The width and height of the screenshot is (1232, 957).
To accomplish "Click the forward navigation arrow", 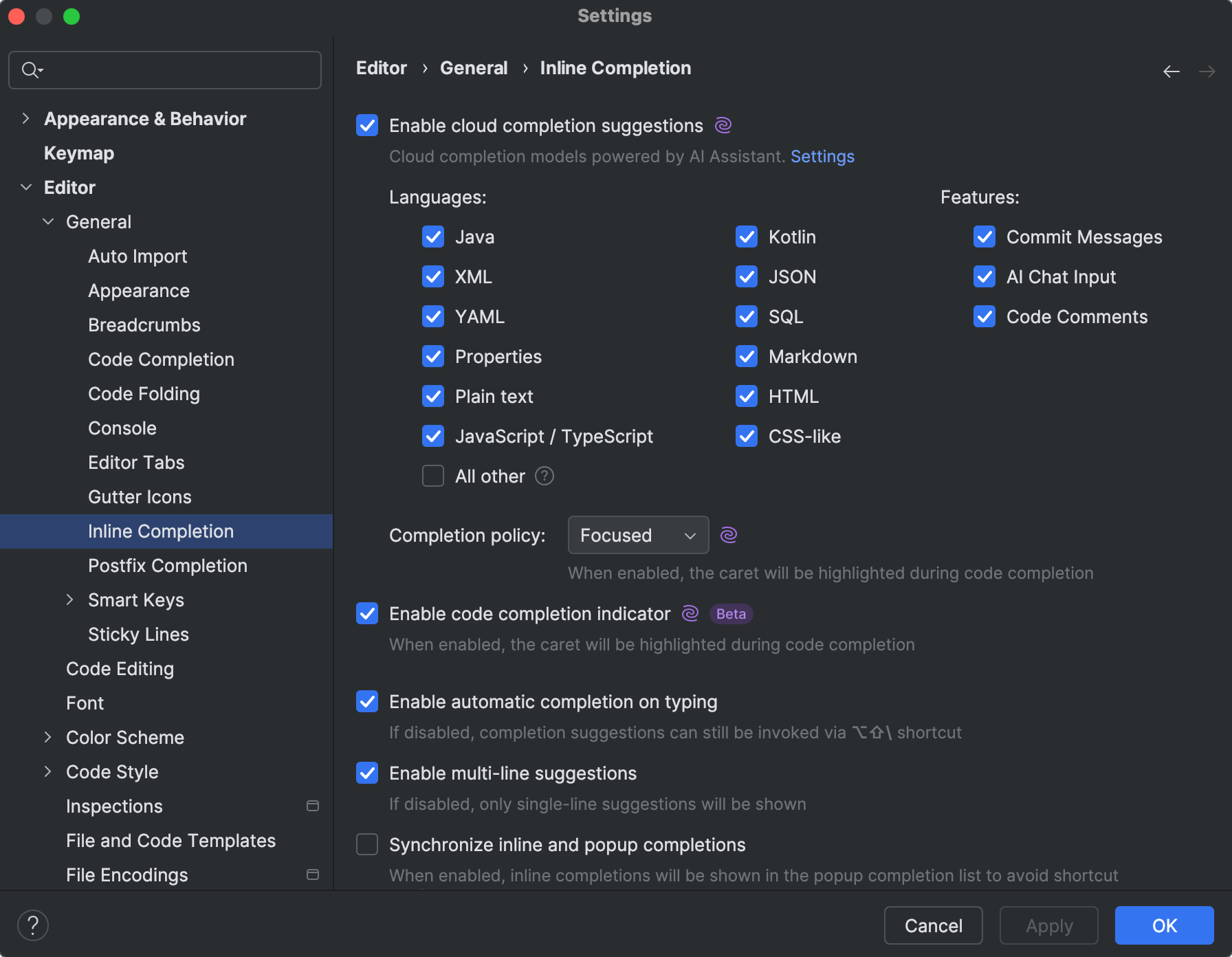I will pyautogui.click(x=1207, y=71).
